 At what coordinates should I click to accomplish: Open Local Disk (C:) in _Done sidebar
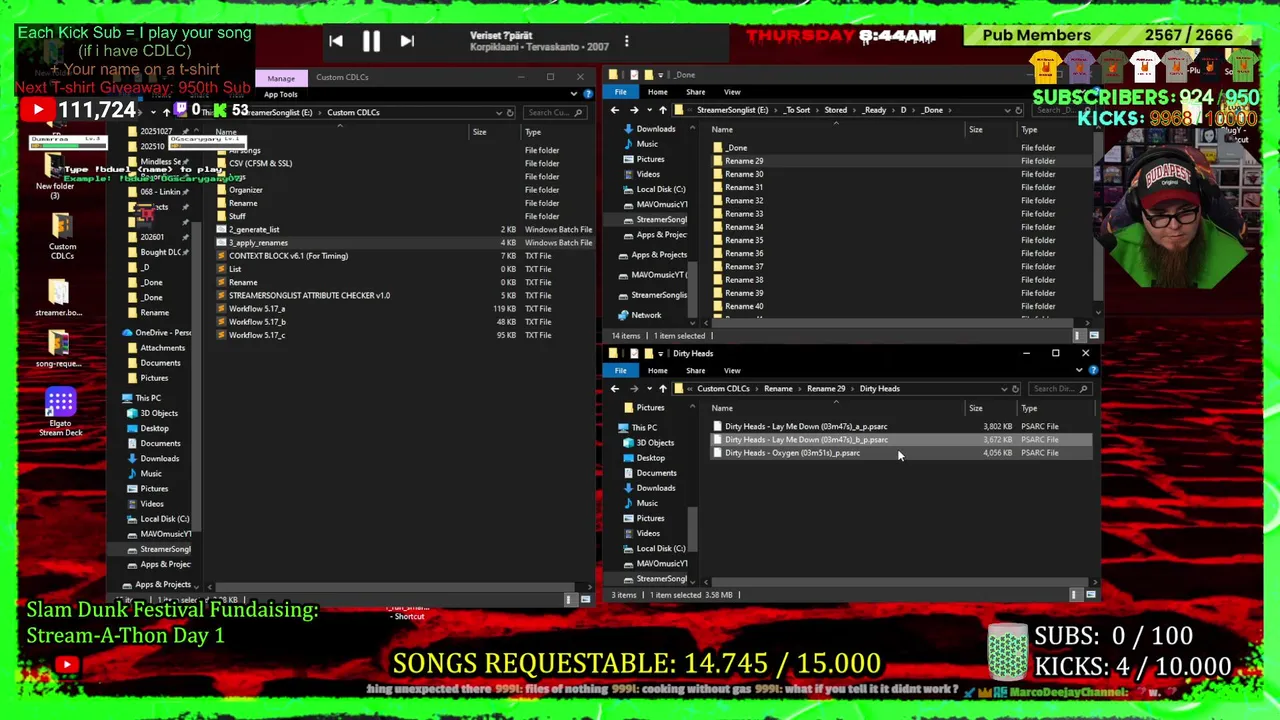pyautogui.click(x=660, y=189)
